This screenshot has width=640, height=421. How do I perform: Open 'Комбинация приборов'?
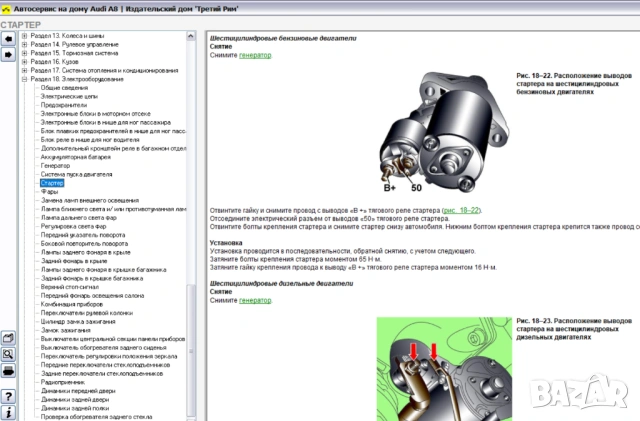pyautogui.click(x=72, y=304)
